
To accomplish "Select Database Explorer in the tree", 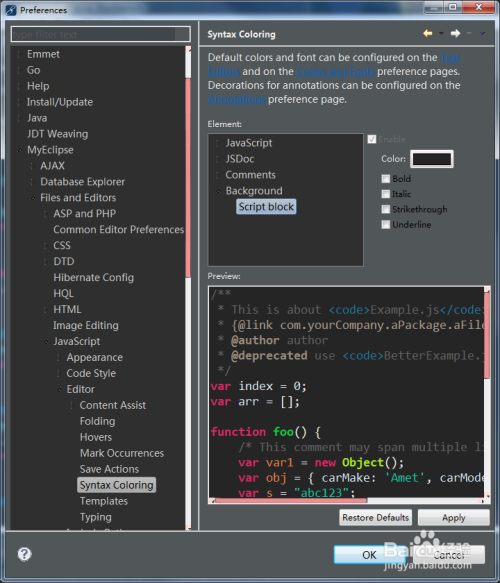I will (83, 182).
